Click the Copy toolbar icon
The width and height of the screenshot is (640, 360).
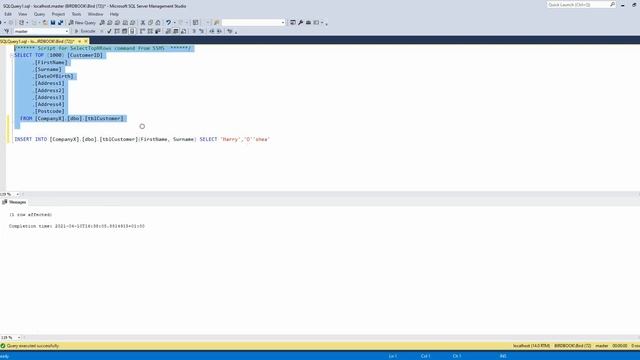(x=150, y=22)
